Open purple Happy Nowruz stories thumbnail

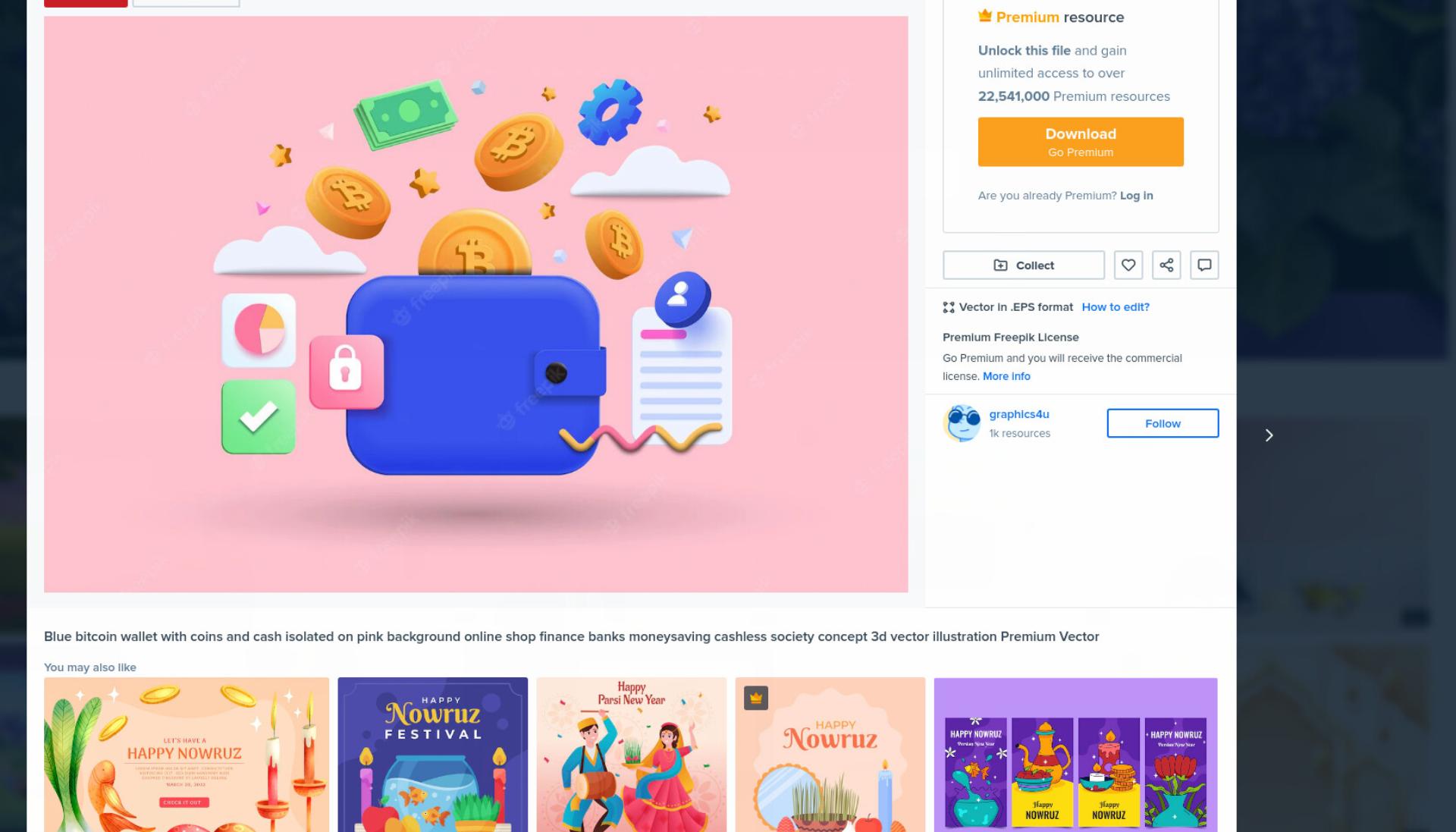(x=1075, y=755)
